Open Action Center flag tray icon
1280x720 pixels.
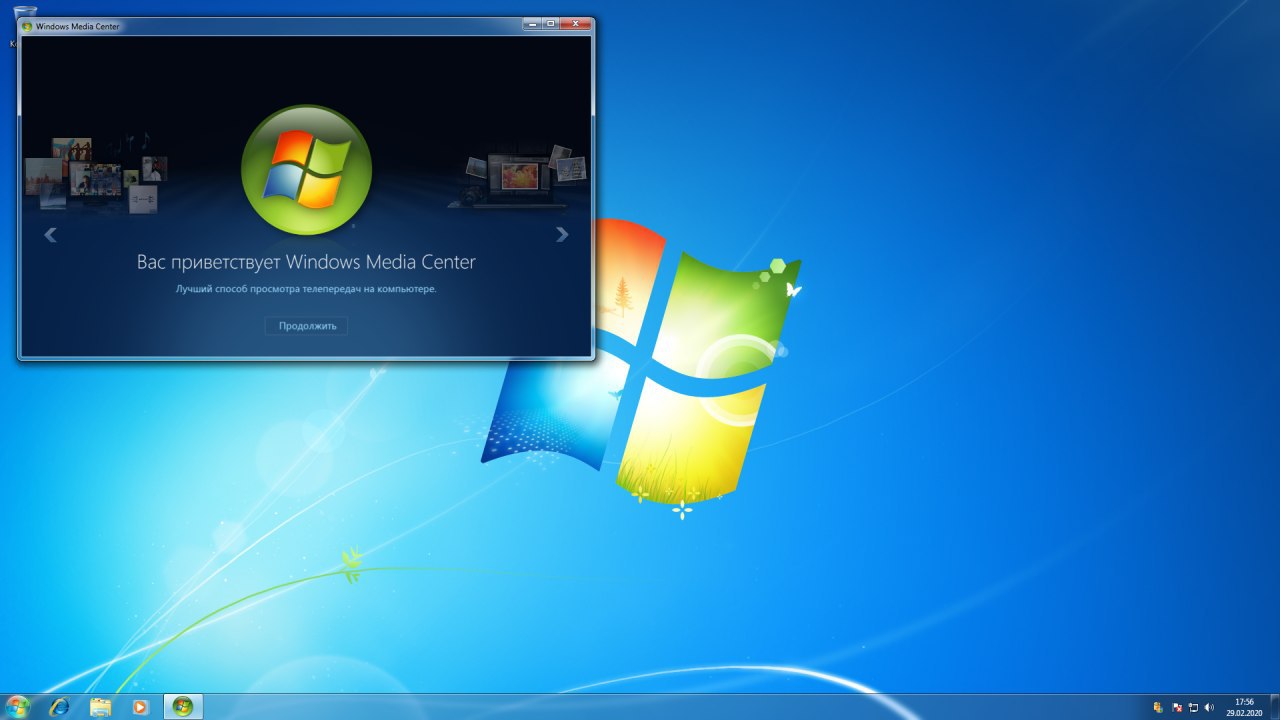pos(1176,707)
